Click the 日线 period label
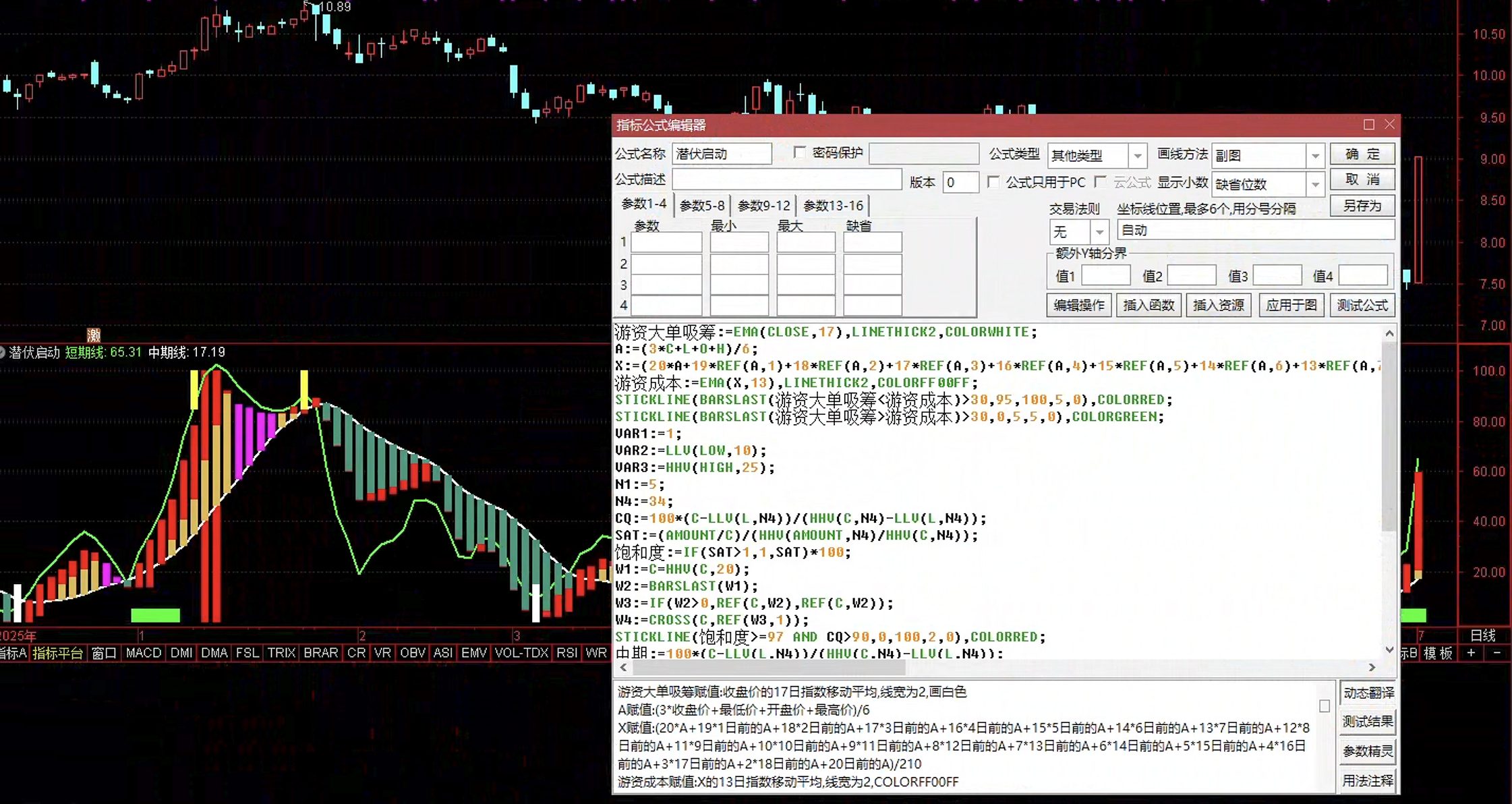The width and height of the screenshot is (1512, 804). [1483, 635]
